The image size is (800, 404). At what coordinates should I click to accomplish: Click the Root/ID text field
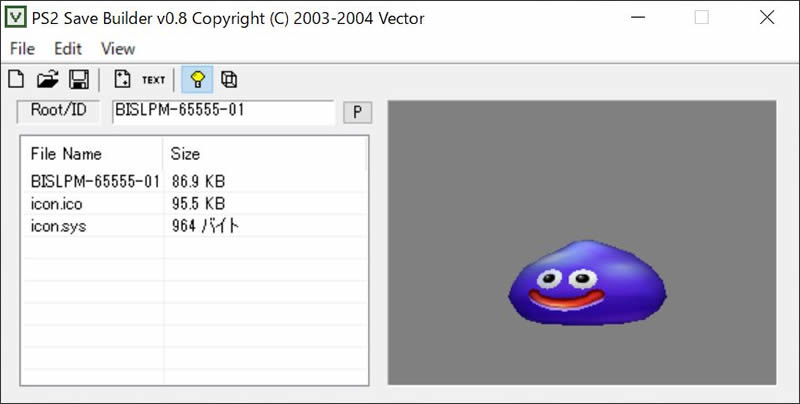tap(223, 112)
